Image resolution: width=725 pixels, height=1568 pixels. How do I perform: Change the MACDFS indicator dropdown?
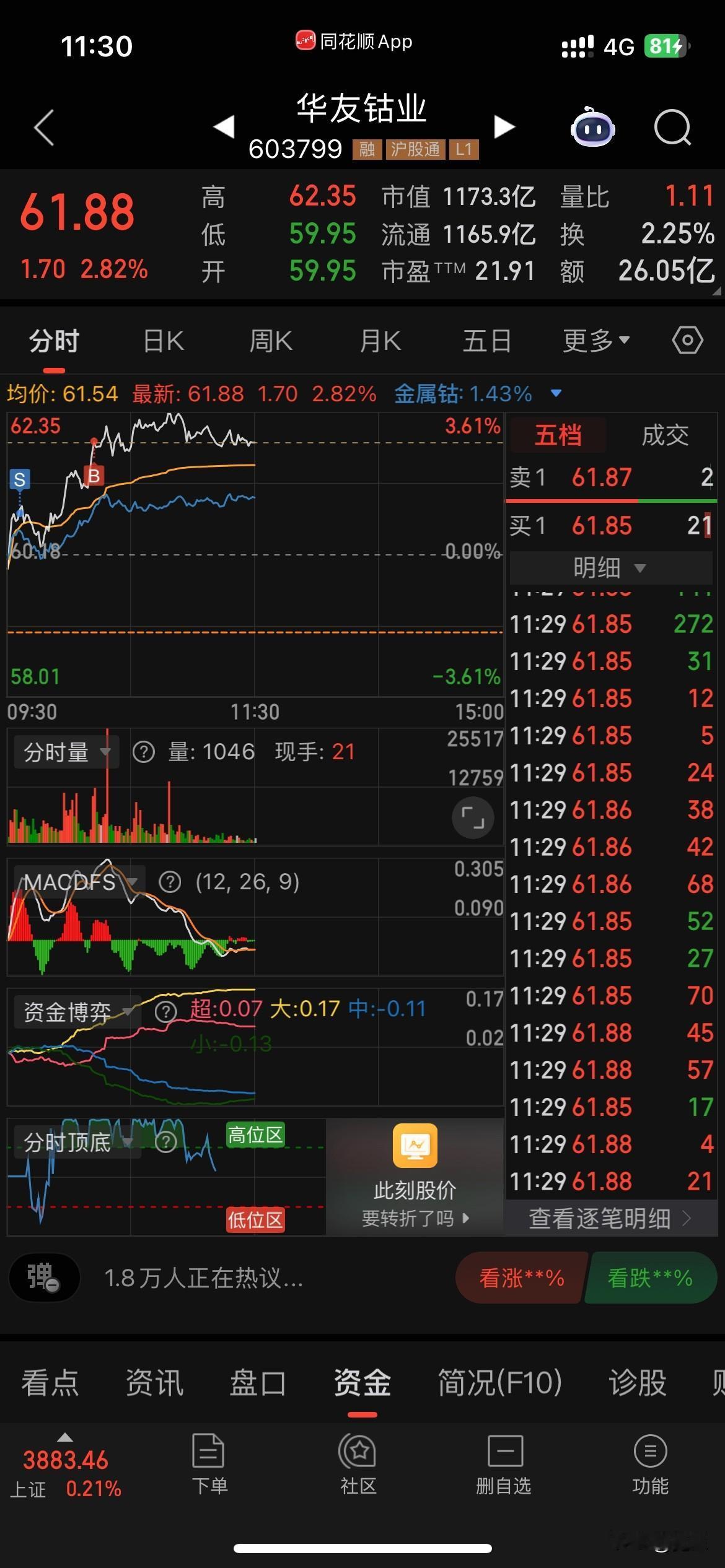click(79, 882)
